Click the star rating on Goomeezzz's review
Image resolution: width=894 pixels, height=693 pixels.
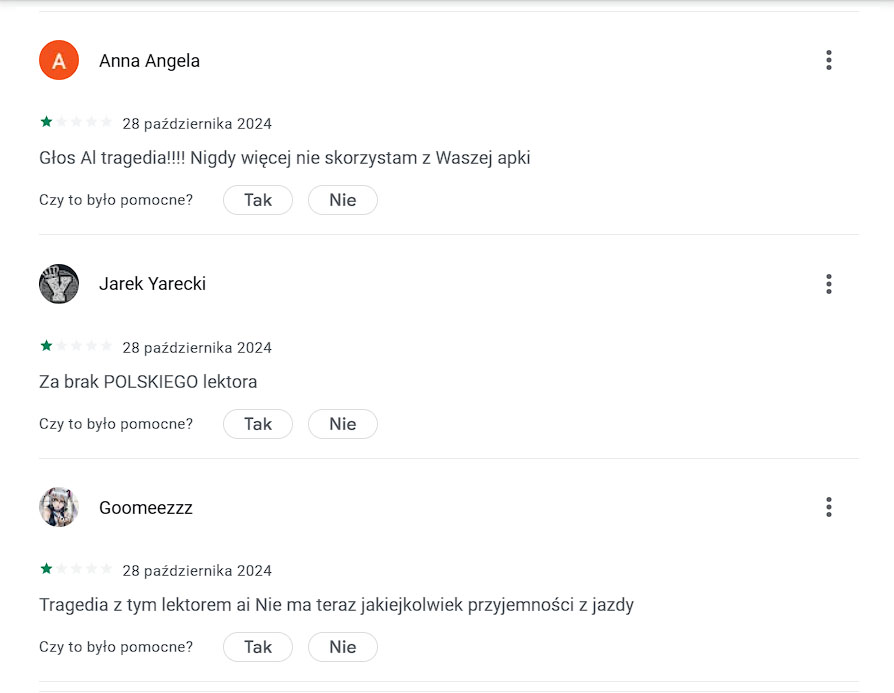pos(76,569)
